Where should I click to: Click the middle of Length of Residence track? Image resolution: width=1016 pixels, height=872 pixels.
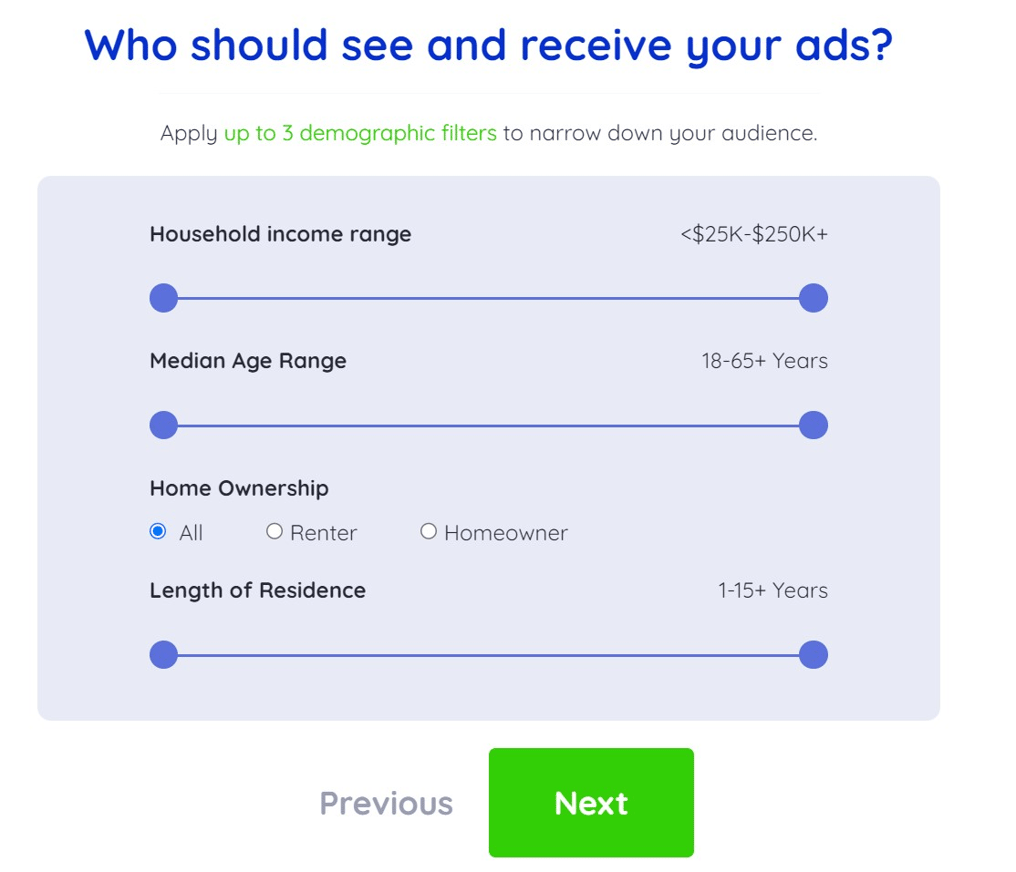pos(488,655)
